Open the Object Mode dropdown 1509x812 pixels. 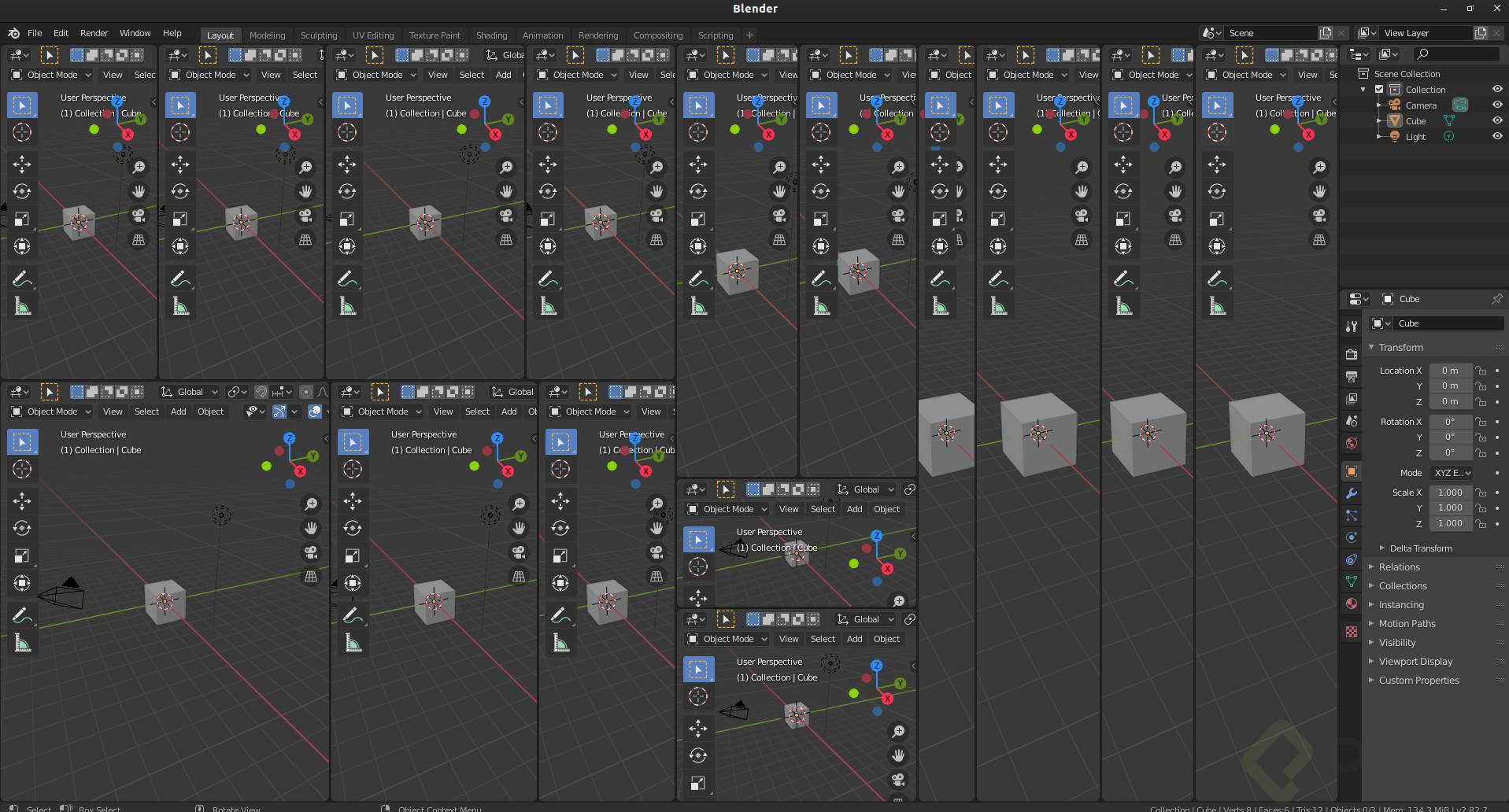tap(50, 74)
